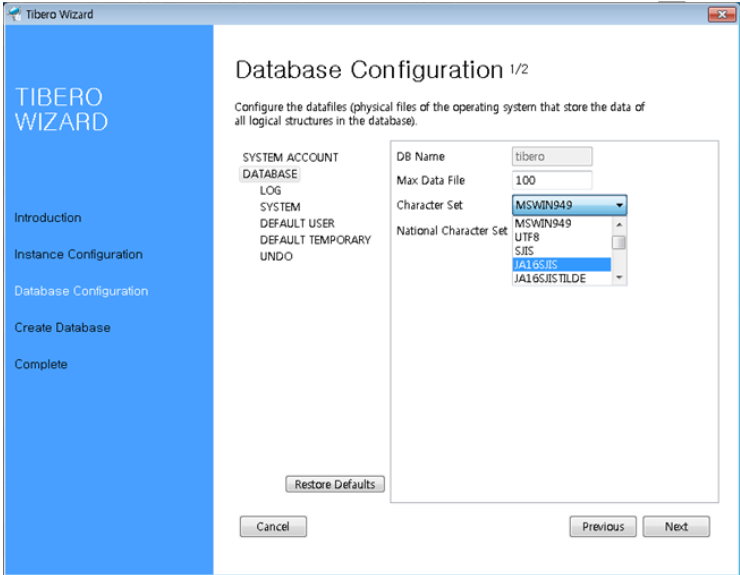Select the UNDO tree item
This screenshot has width=740, height=575.
(x=276, y=256)
